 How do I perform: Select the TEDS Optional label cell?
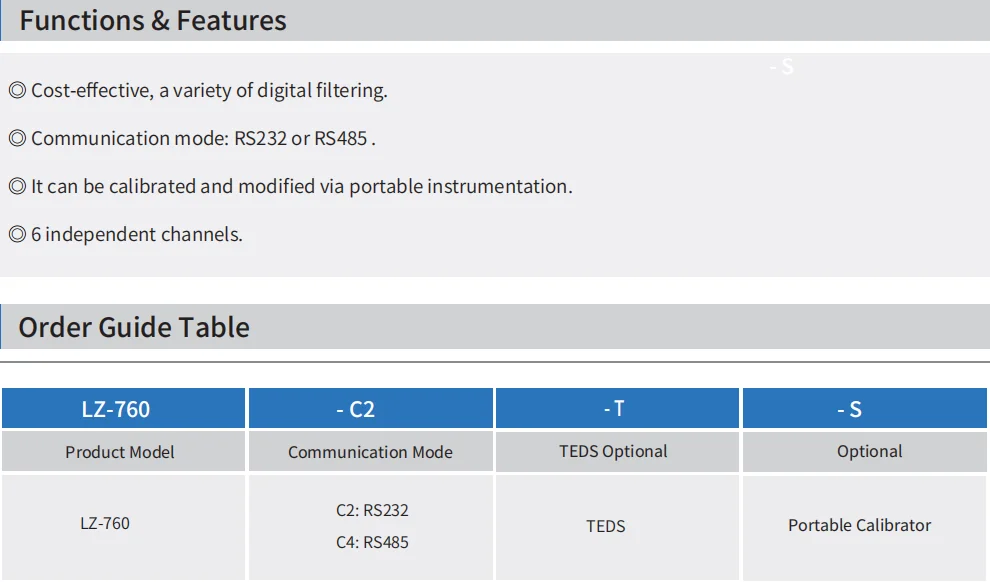613,451
